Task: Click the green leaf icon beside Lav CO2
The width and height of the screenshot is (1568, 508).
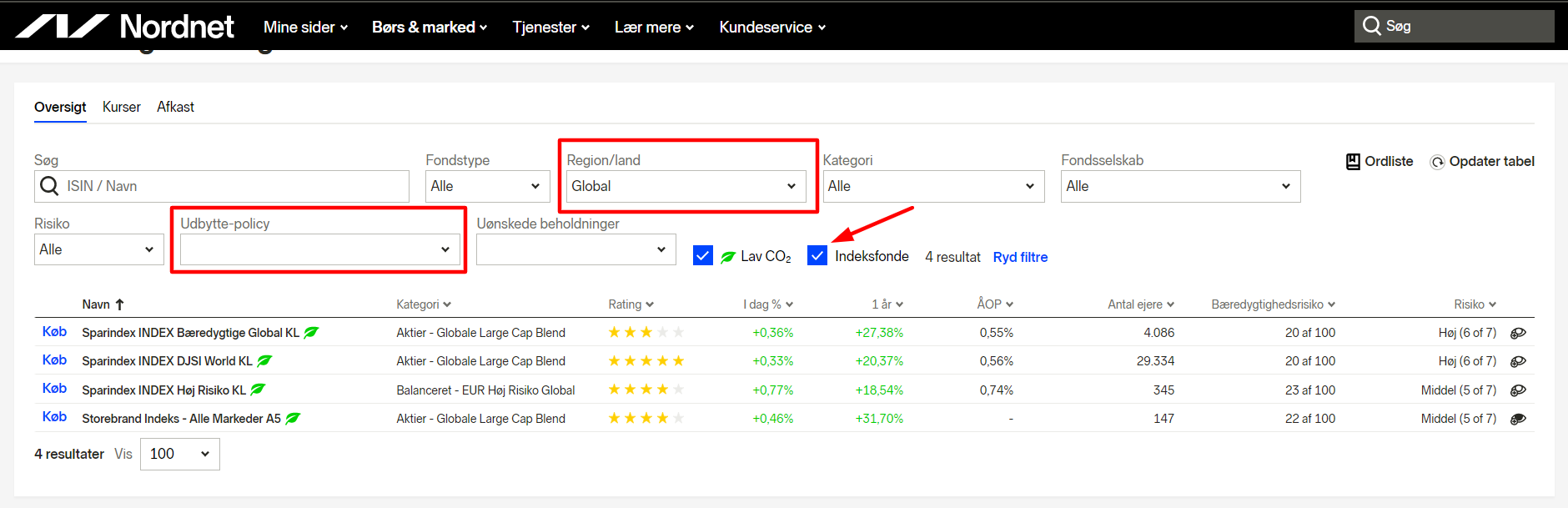Action: point(728,257)
